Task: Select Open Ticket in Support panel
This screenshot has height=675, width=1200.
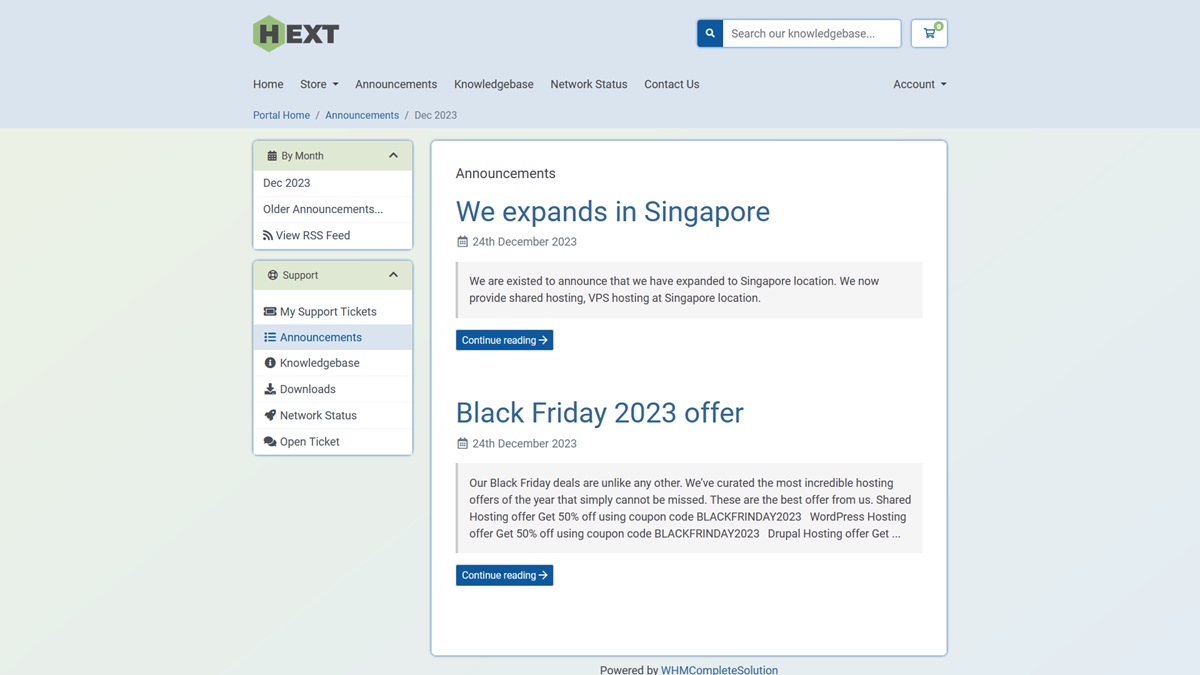Action: tap(309, 441)
